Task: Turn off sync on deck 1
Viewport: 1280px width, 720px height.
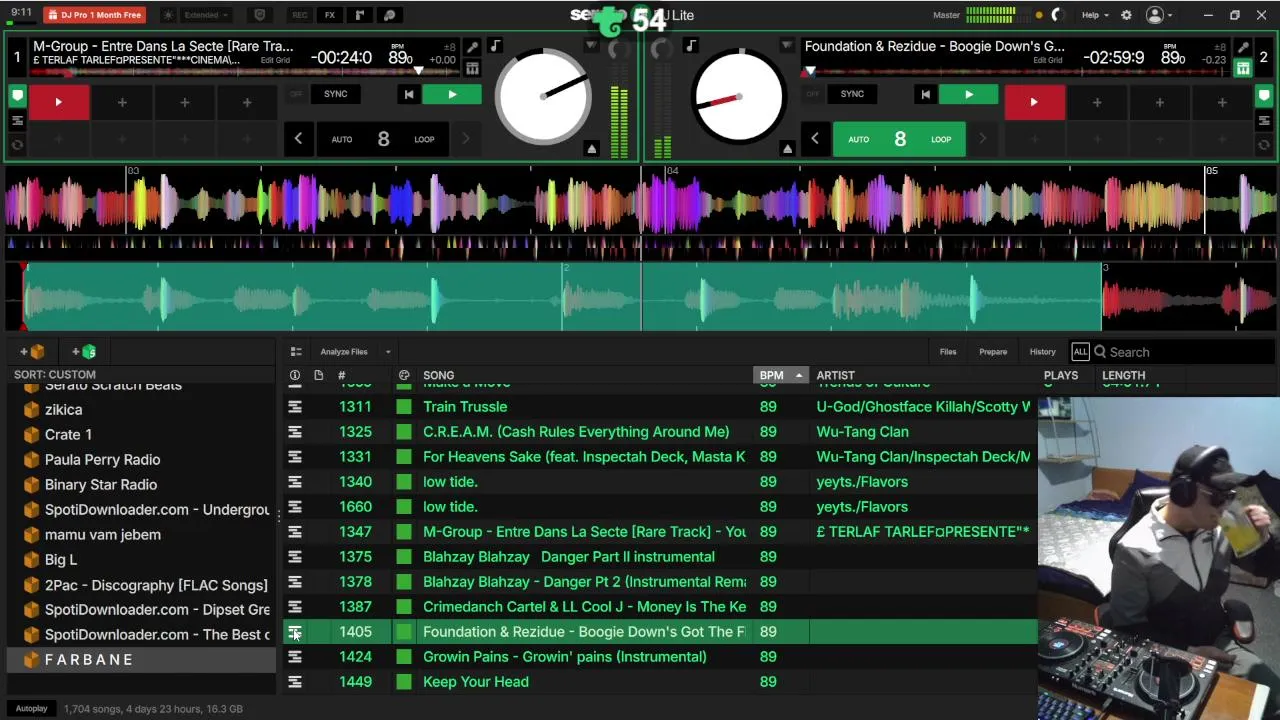Action: coord(296,94)
